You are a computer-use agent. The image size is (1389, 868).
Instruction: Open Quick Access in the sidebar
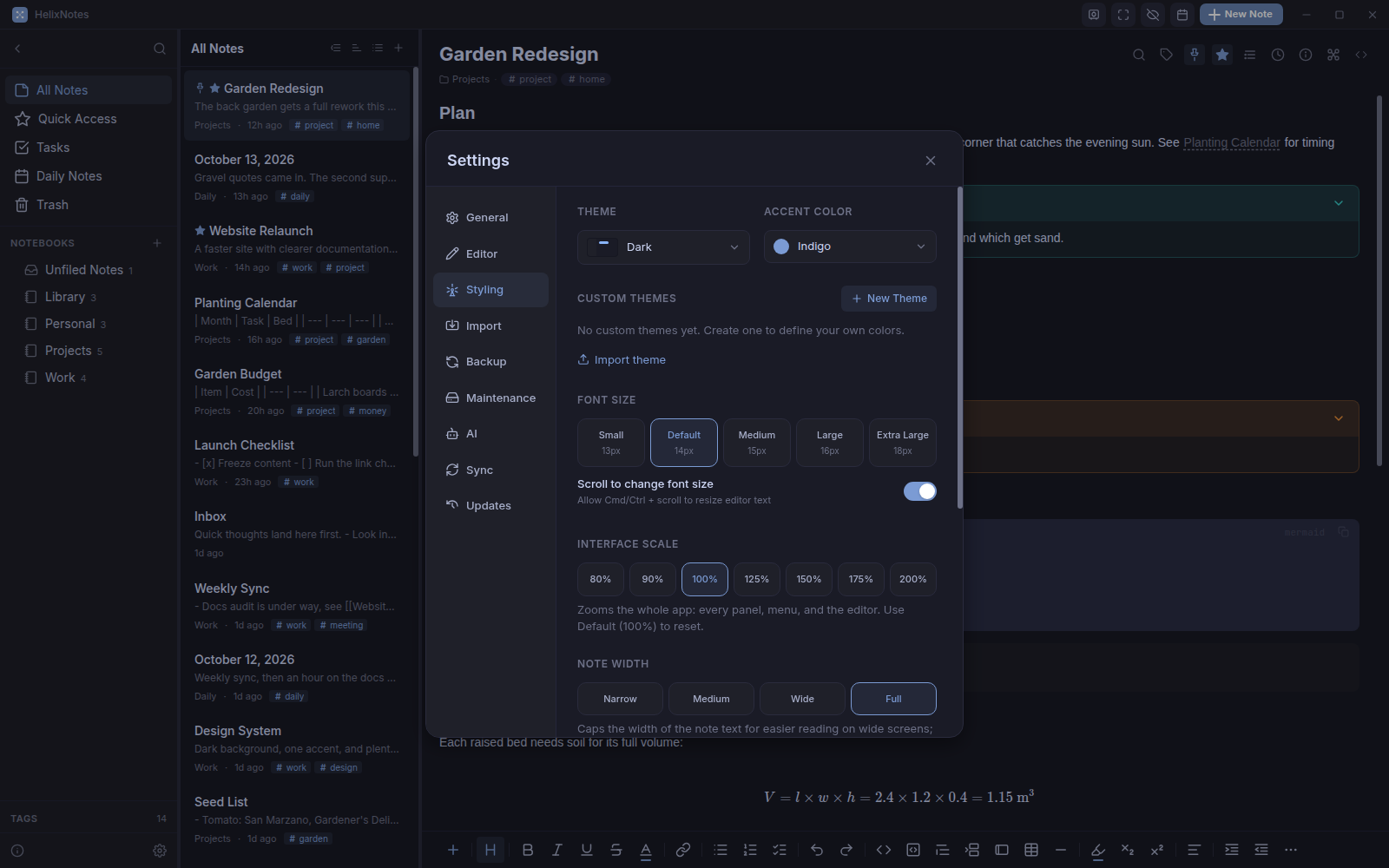point(89,119)
